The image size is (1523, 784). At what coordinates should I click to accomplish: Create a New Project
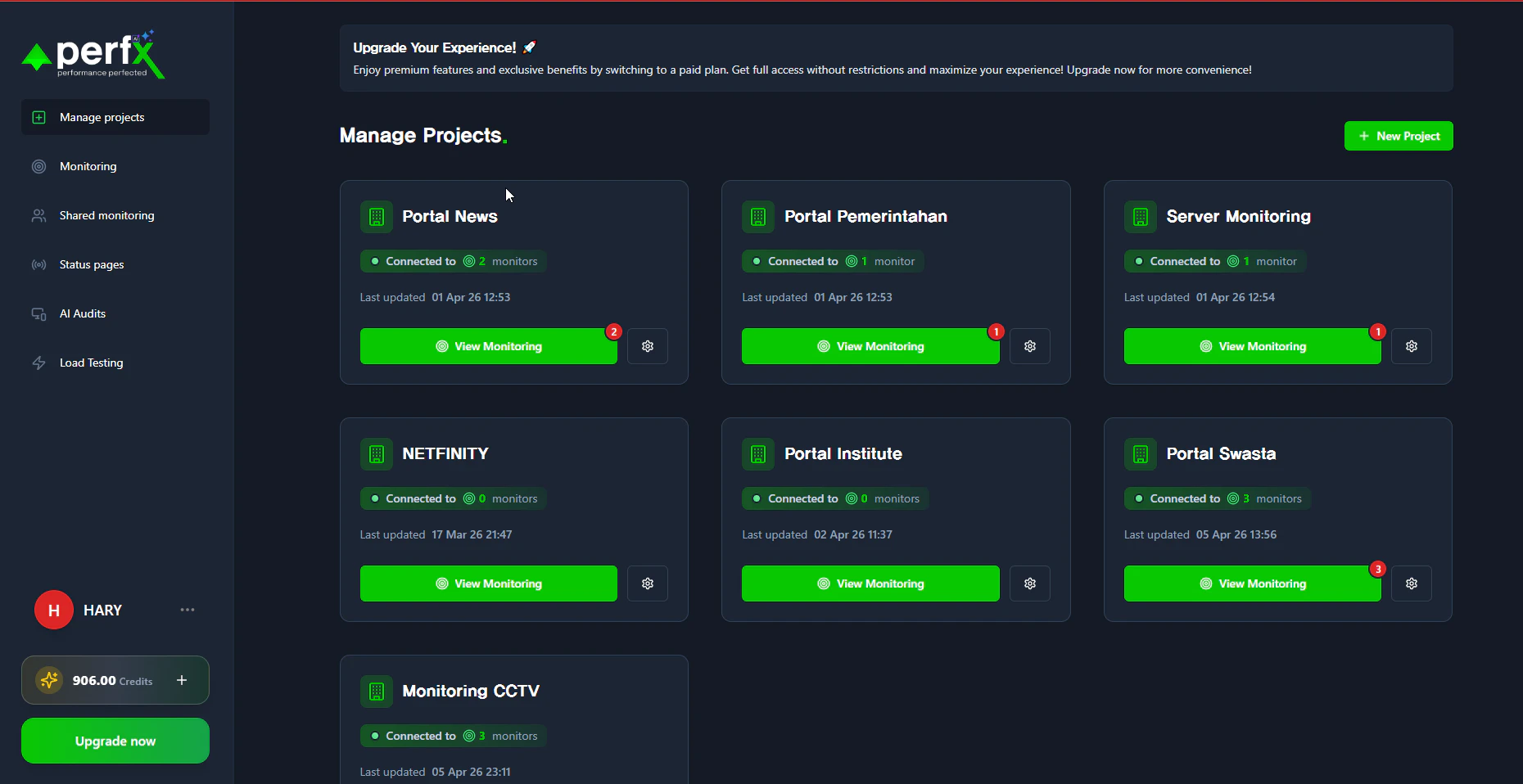(x=1399, y=136)
